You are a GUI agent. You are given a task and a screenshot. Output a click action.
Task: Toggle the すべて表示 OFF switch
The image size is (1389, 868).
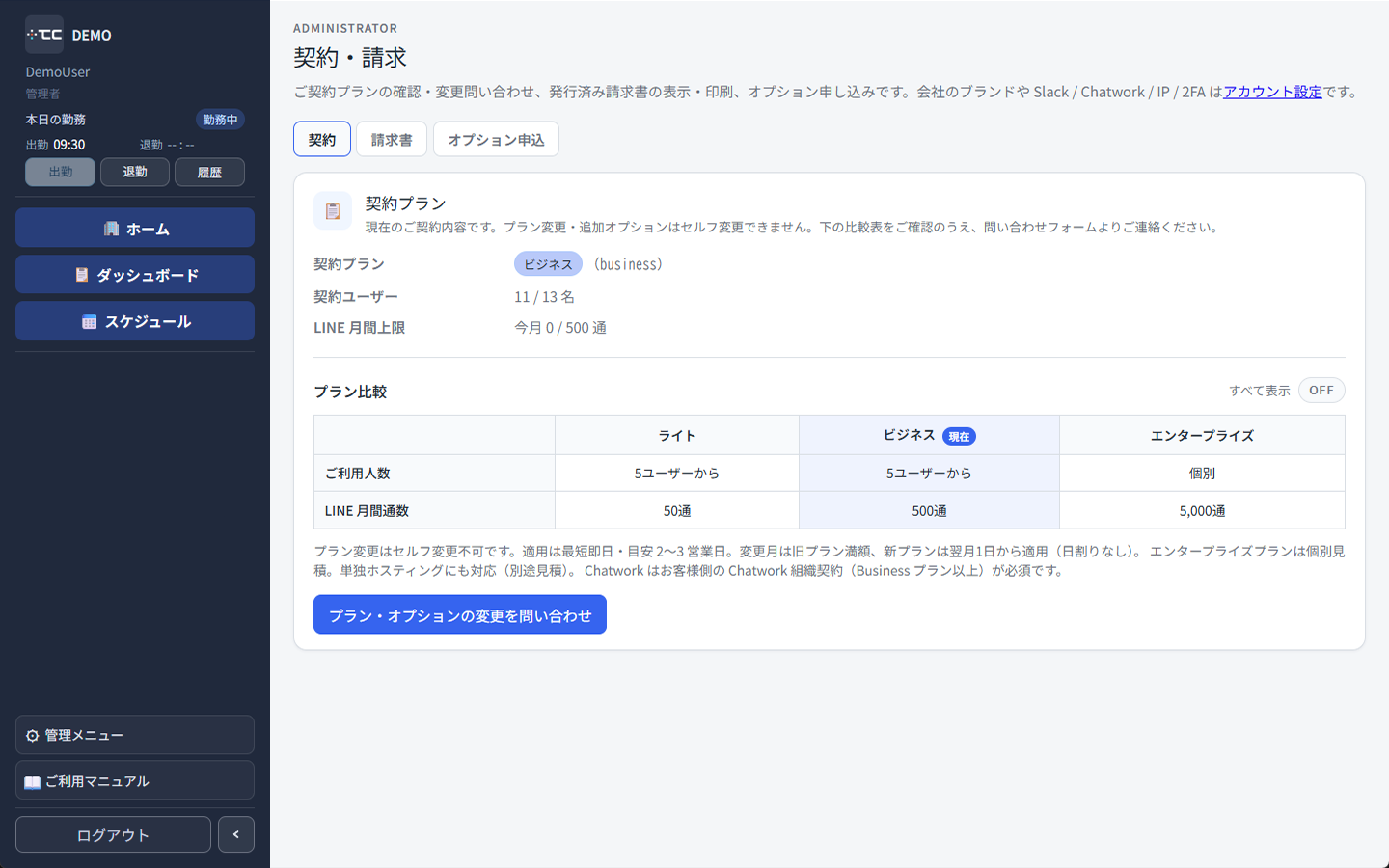pos(1321,391)
